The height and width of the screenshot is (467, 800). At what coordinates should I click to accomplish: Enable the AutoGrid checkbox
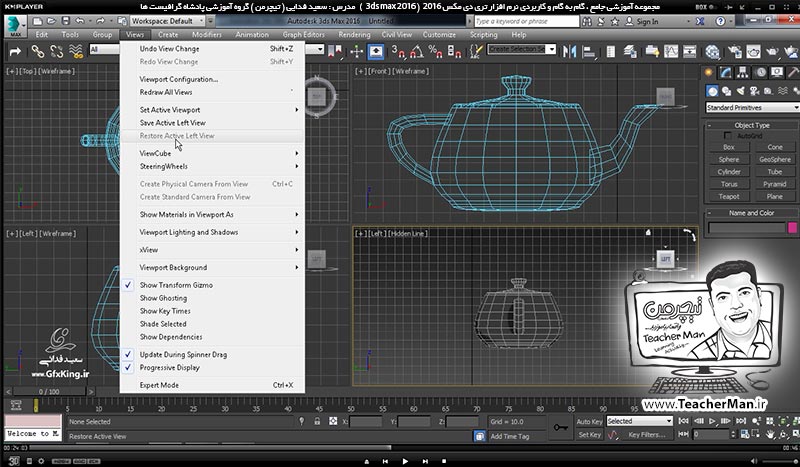click(728, 136)
